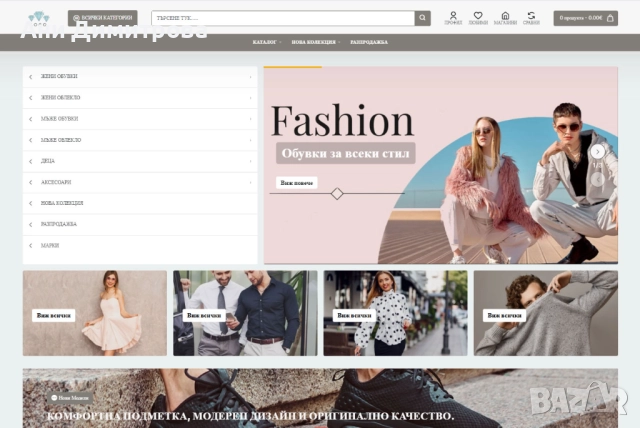The image size is (640, 428).
Task: Click Виж всички on pink dress card
Action: pos(53,315)
